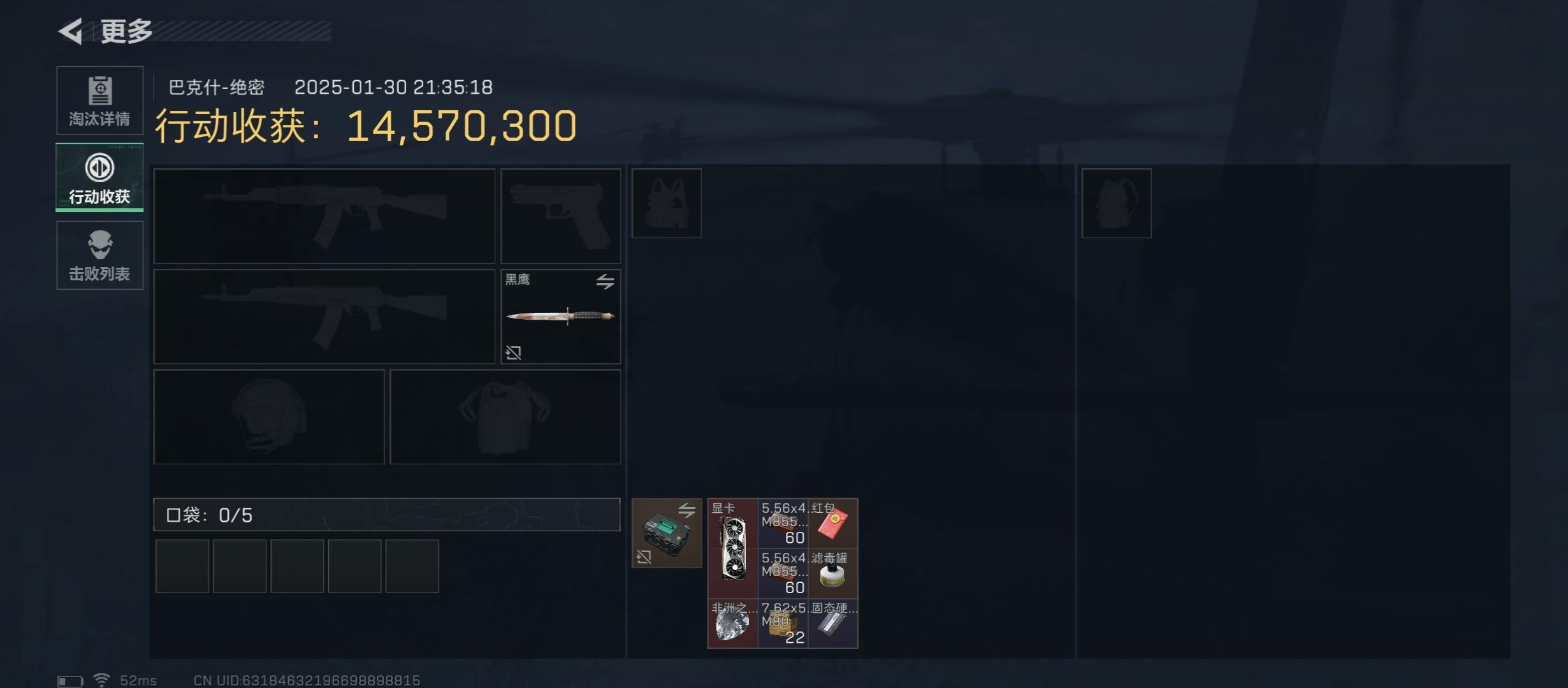Select the empty backpack slot
The width and height of the screenshot is (1568, 688).
pos(1117,203)
